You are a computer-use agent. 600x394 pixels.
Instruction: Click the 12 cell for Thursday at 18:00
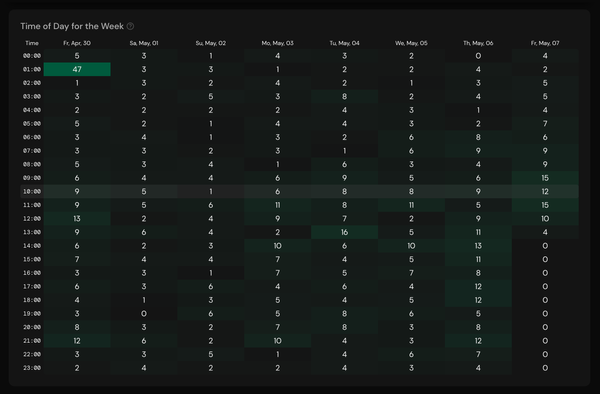[x=478, y=300]
